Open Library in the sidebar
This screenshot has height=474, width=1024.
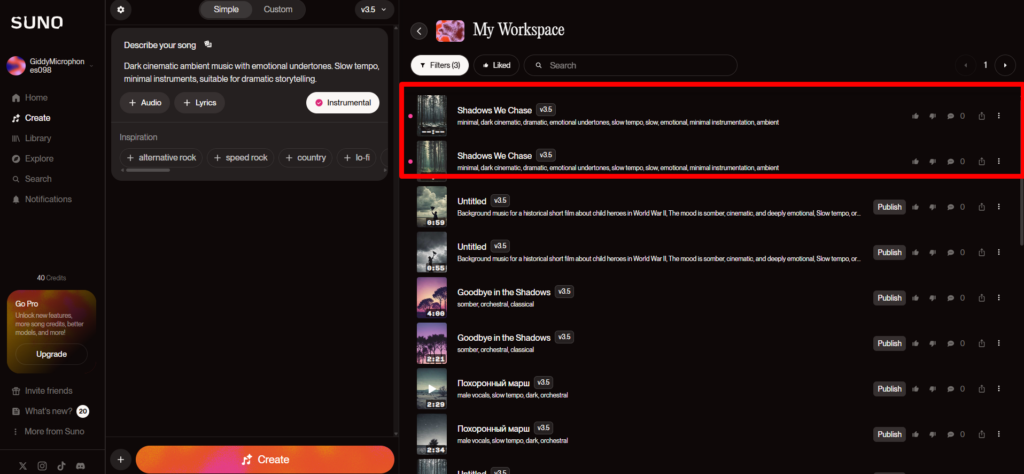coord(31,138)
